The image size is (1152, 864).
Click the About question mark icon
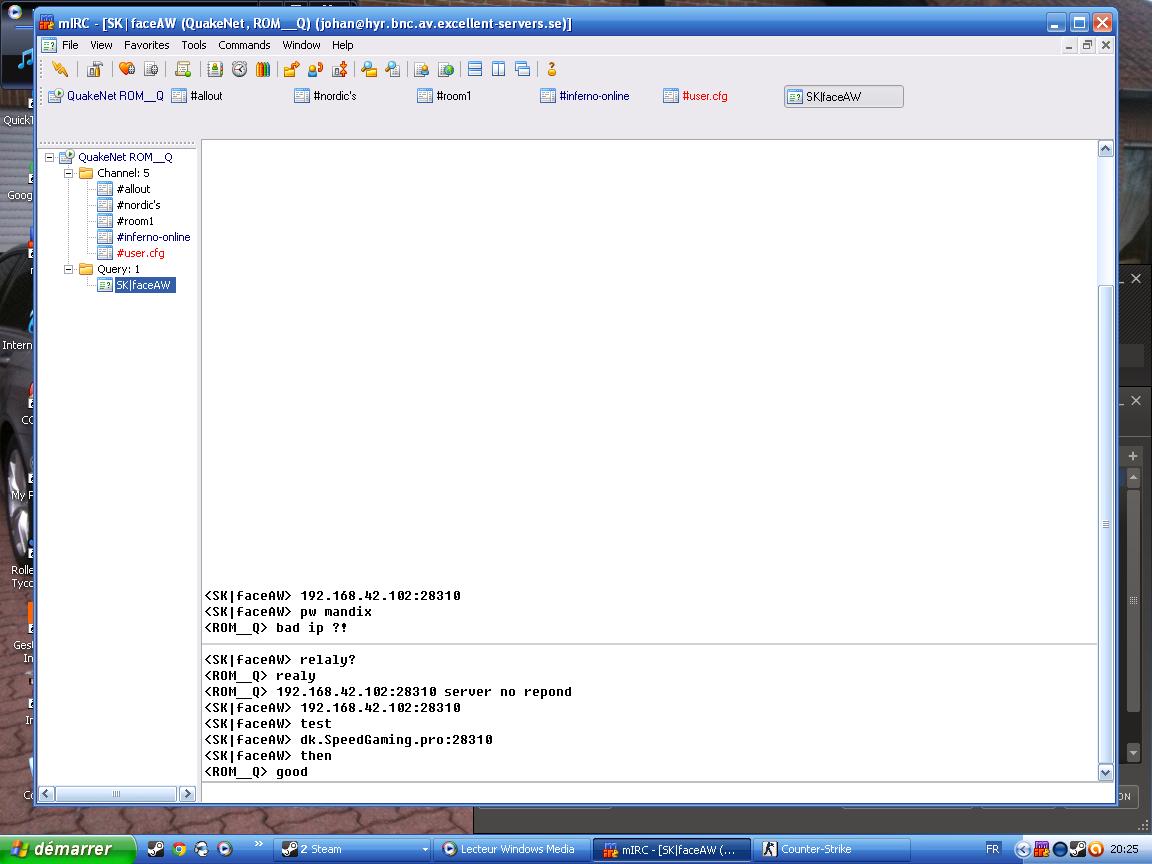[551, 69]
